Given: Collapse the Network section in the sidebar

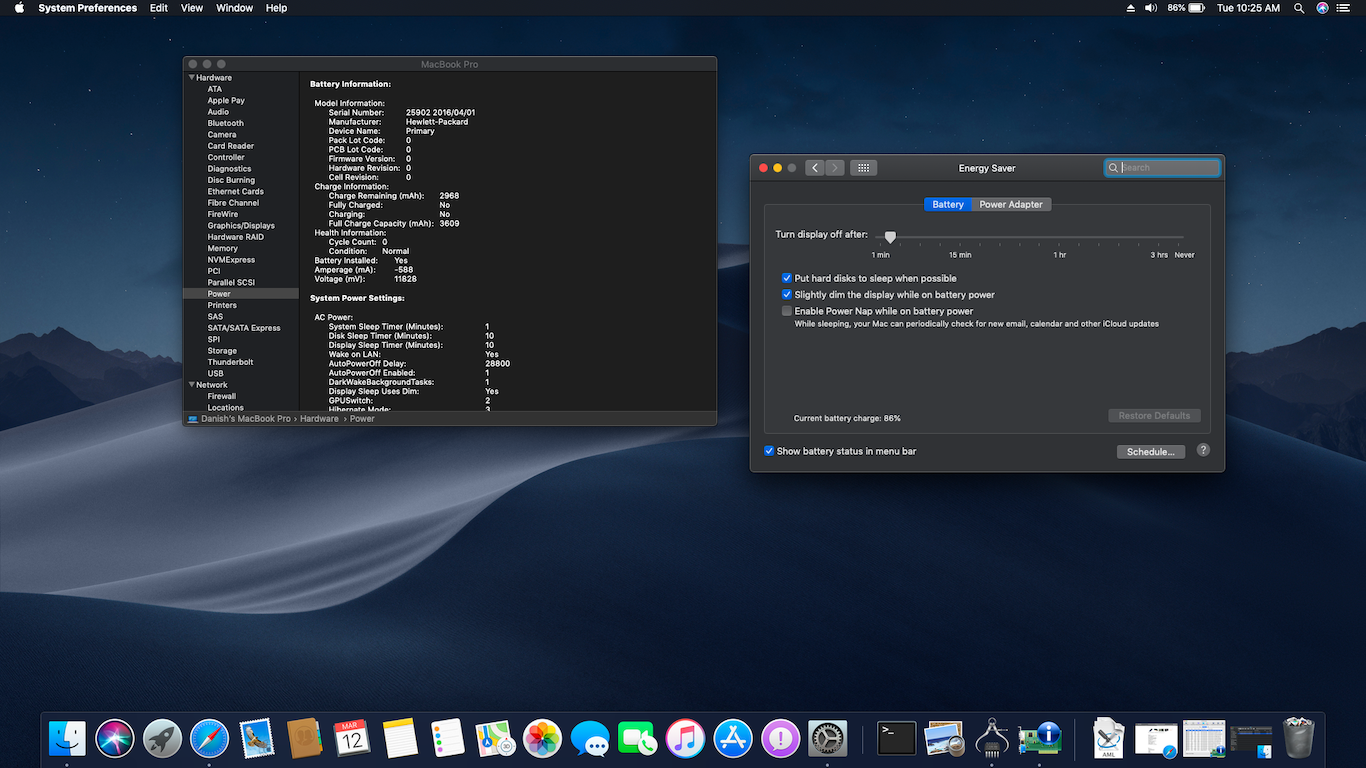Looking at the screenshot, I should [x=191, y=385].
